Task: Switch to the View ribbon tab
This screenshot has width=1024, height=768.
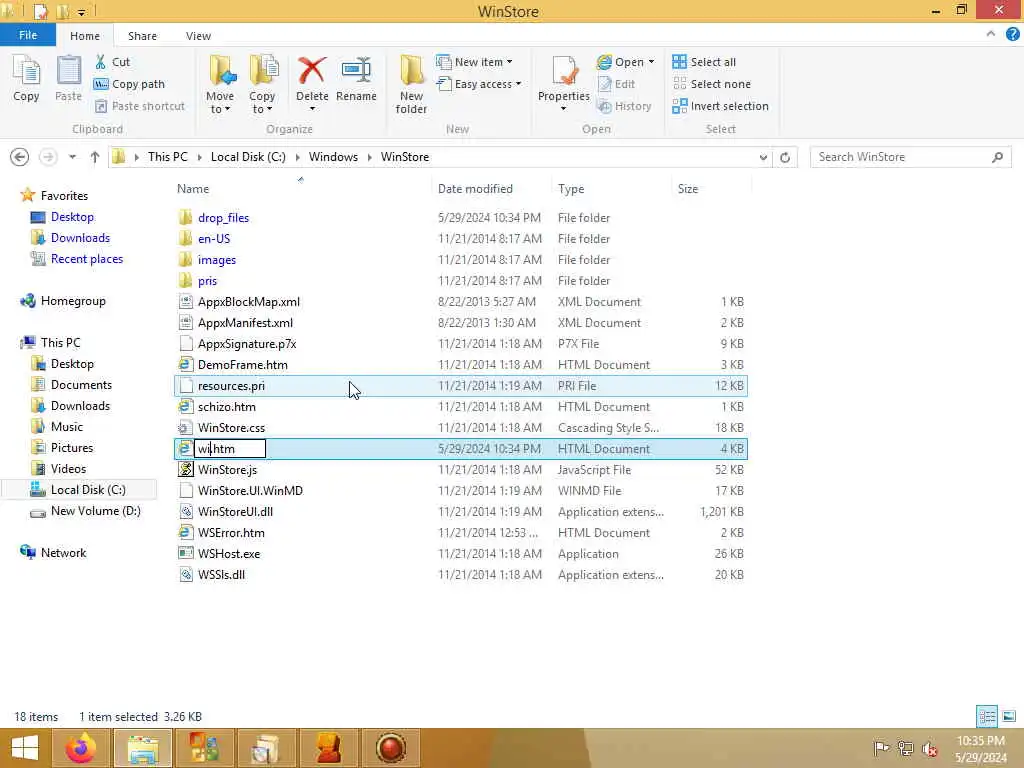Action: point(198,36)
